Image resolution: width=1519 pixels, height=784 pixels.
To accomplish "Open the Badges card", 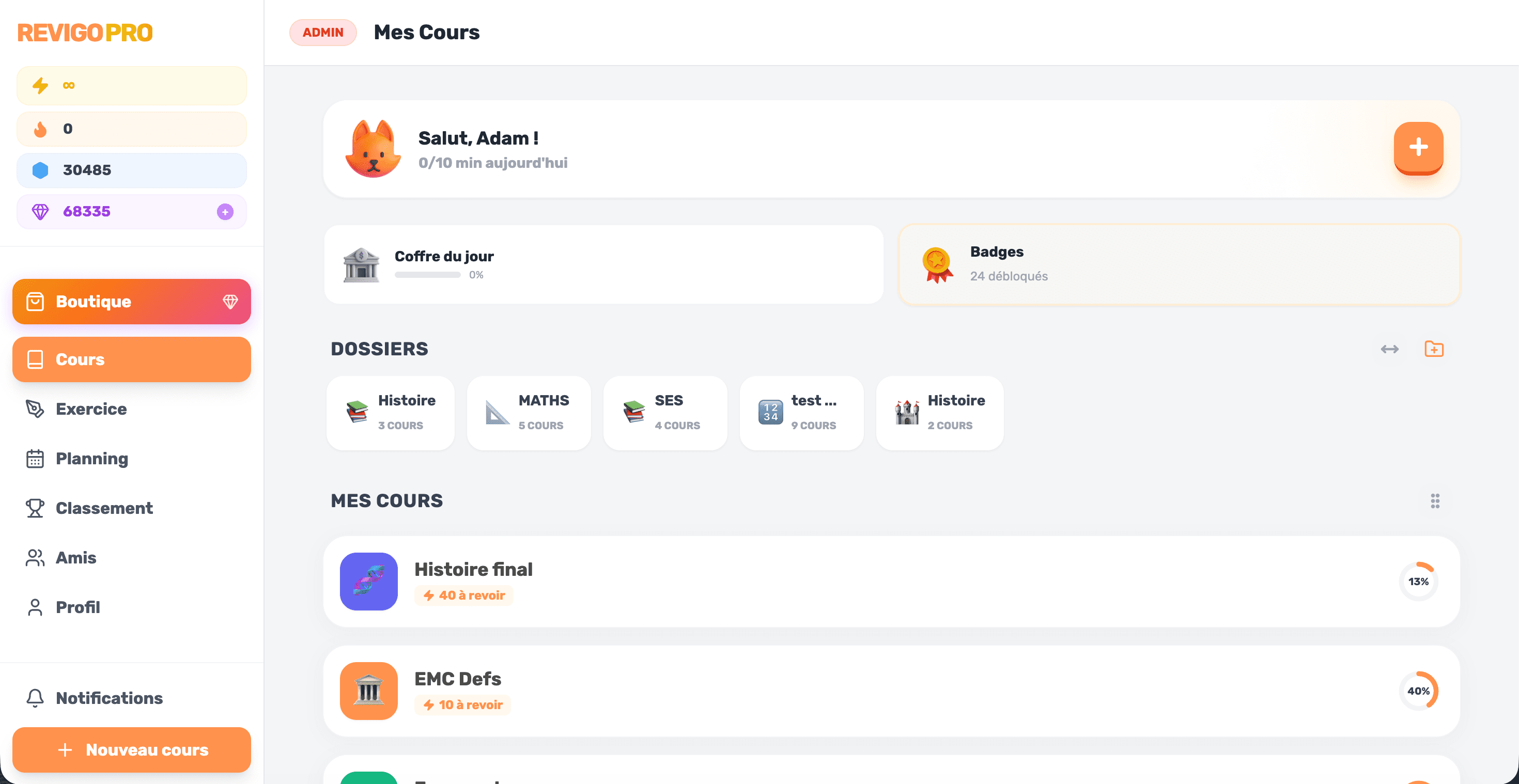I will coord(1180,264).
